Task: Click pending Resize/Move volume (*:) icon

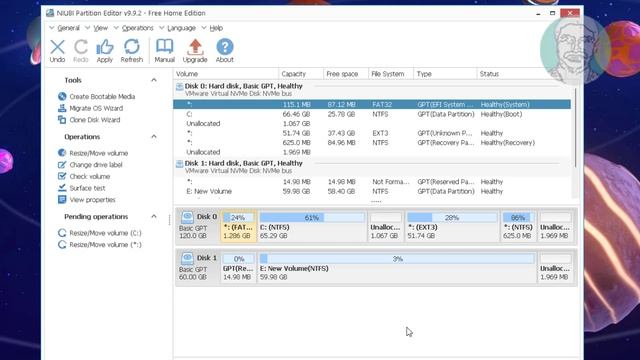Action: (x=62, y=244)
